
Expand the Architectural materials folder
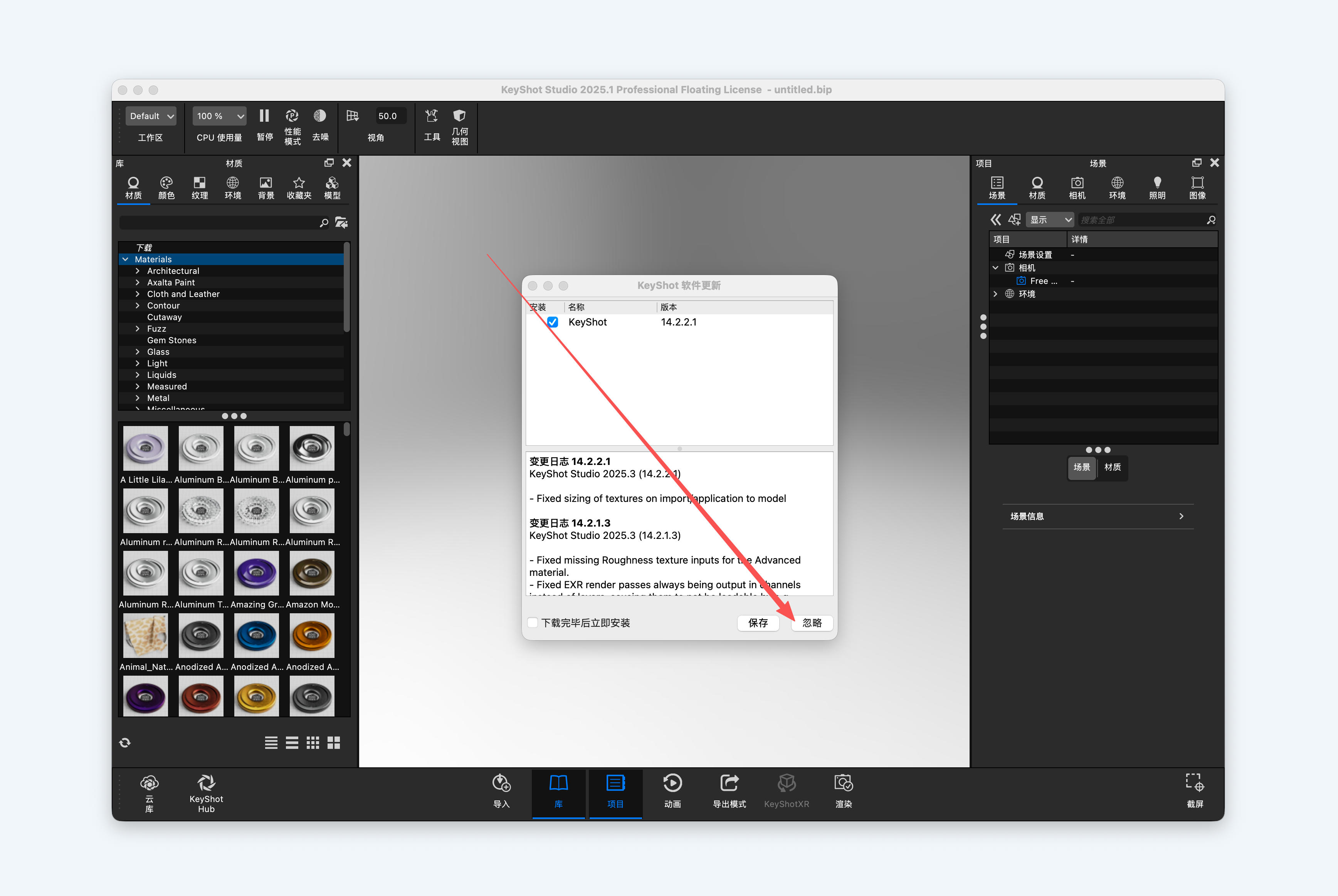(x=138, y=272)
